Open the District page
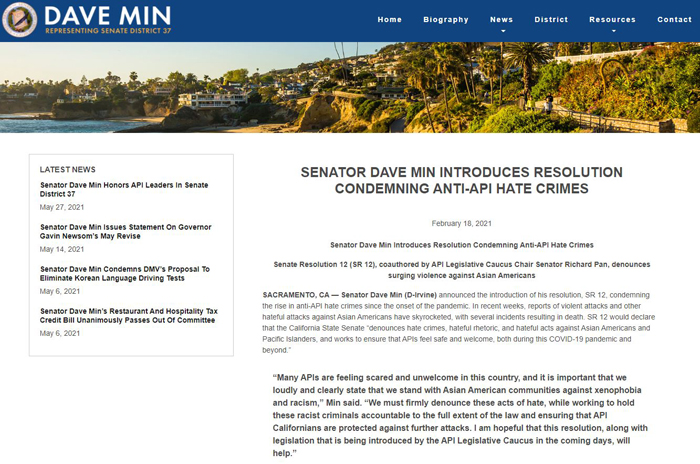 551,20
